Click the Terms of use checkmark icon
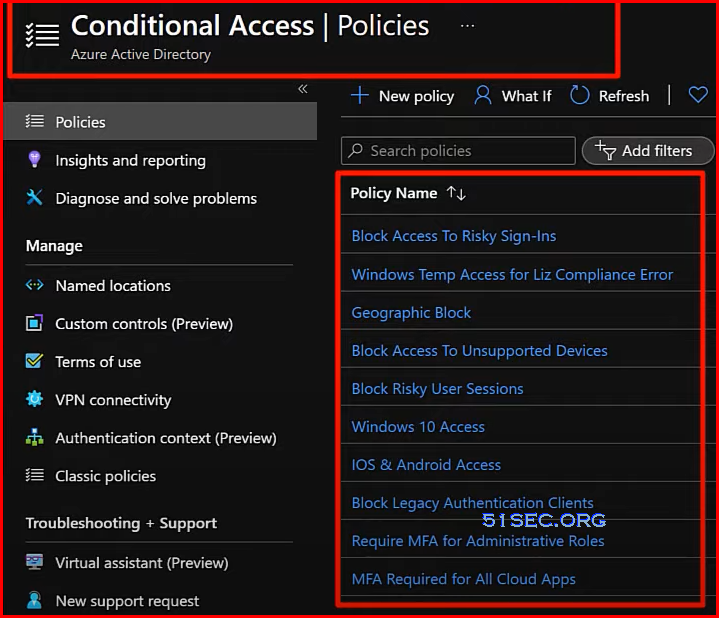The image size is (719, 618). pyautogui.click(x=34, y=361)
